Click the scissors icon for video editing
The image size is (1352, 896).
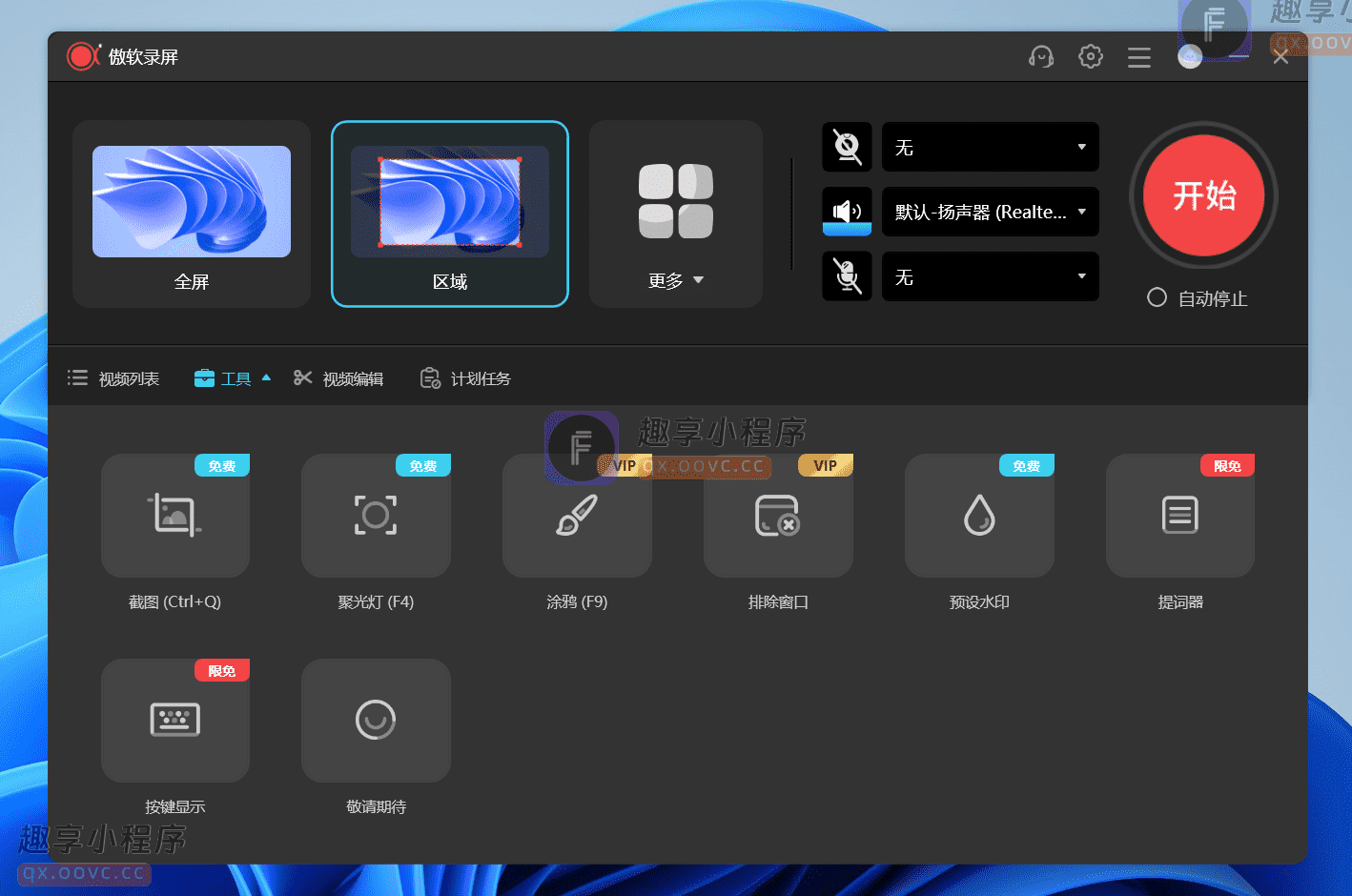click(303, 378)
